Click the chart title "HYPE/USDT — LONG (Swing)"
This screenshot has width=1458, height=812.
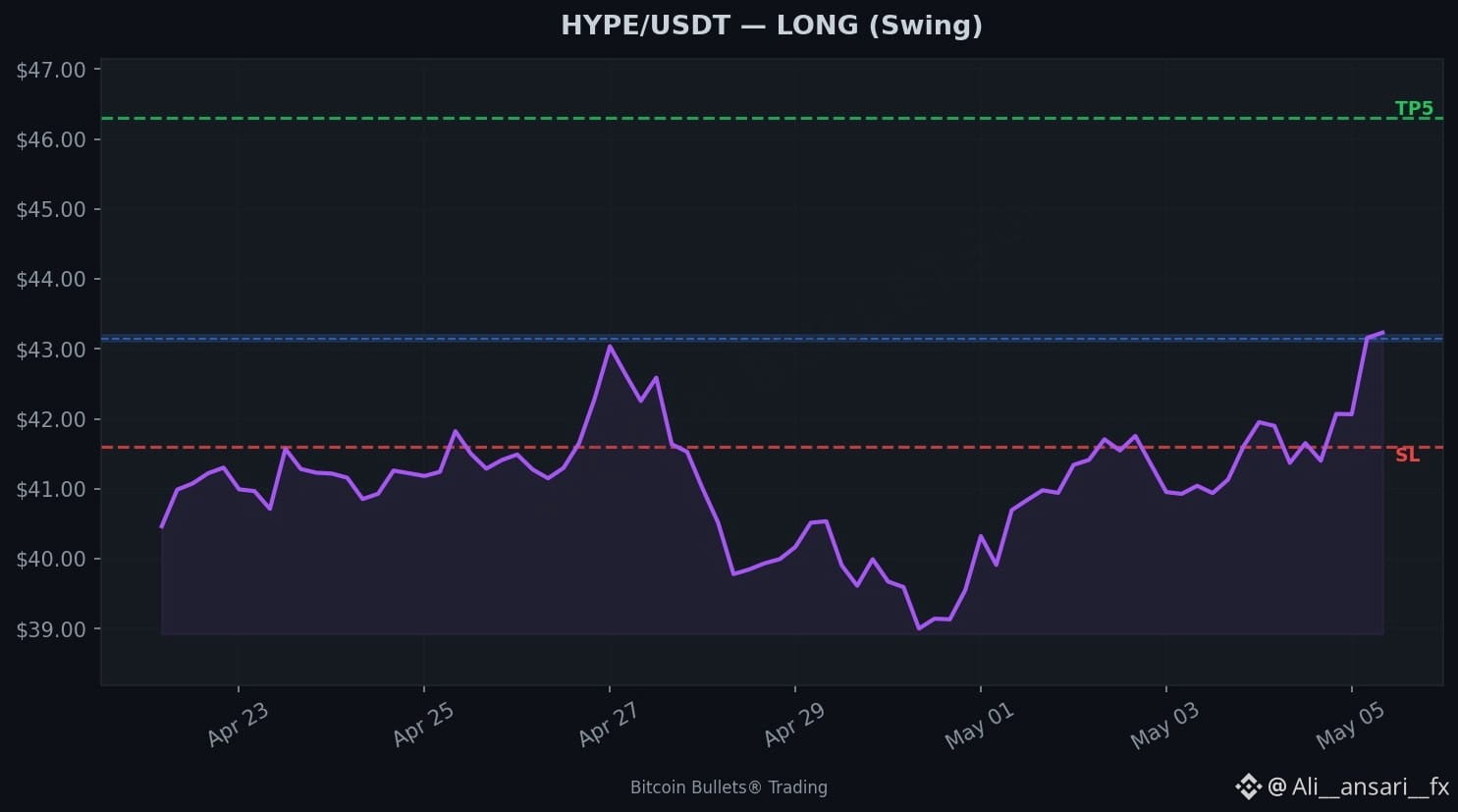click(x=772, y=26)
